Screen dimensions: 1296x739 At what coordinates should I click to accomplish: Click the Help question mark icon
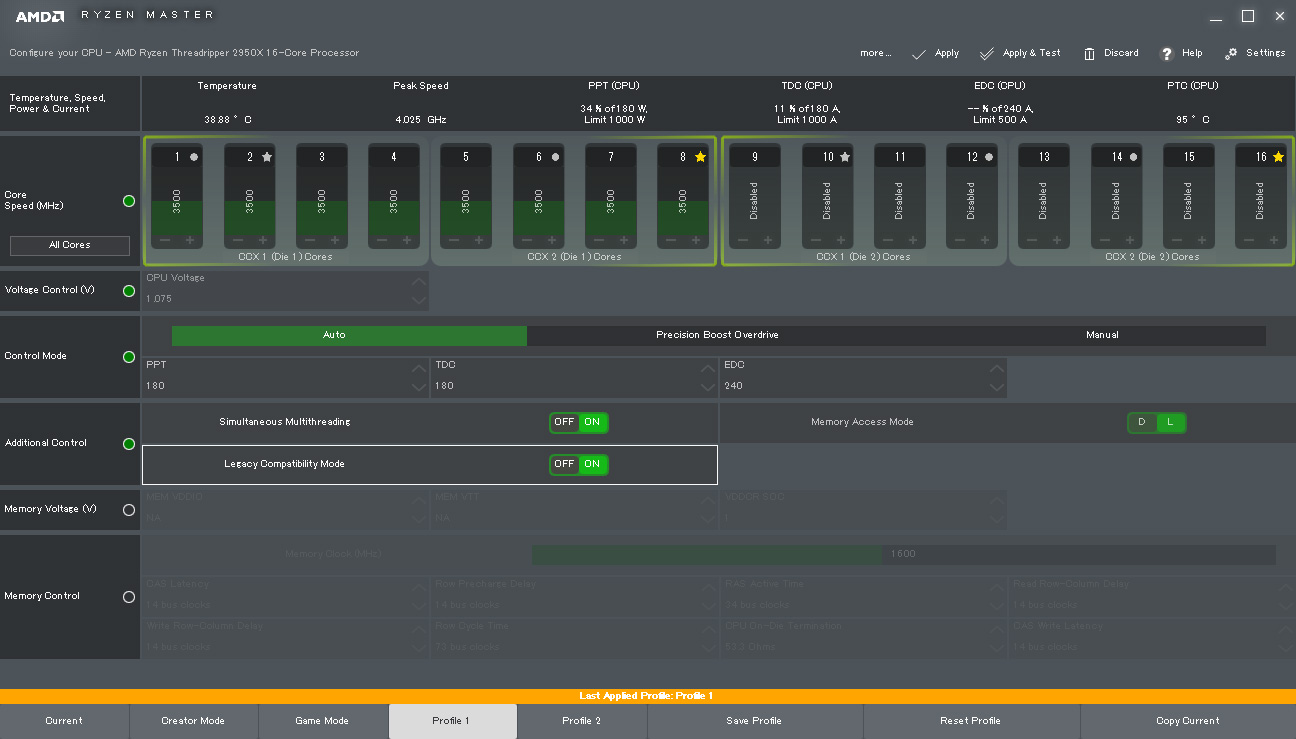click(1166, 53)
